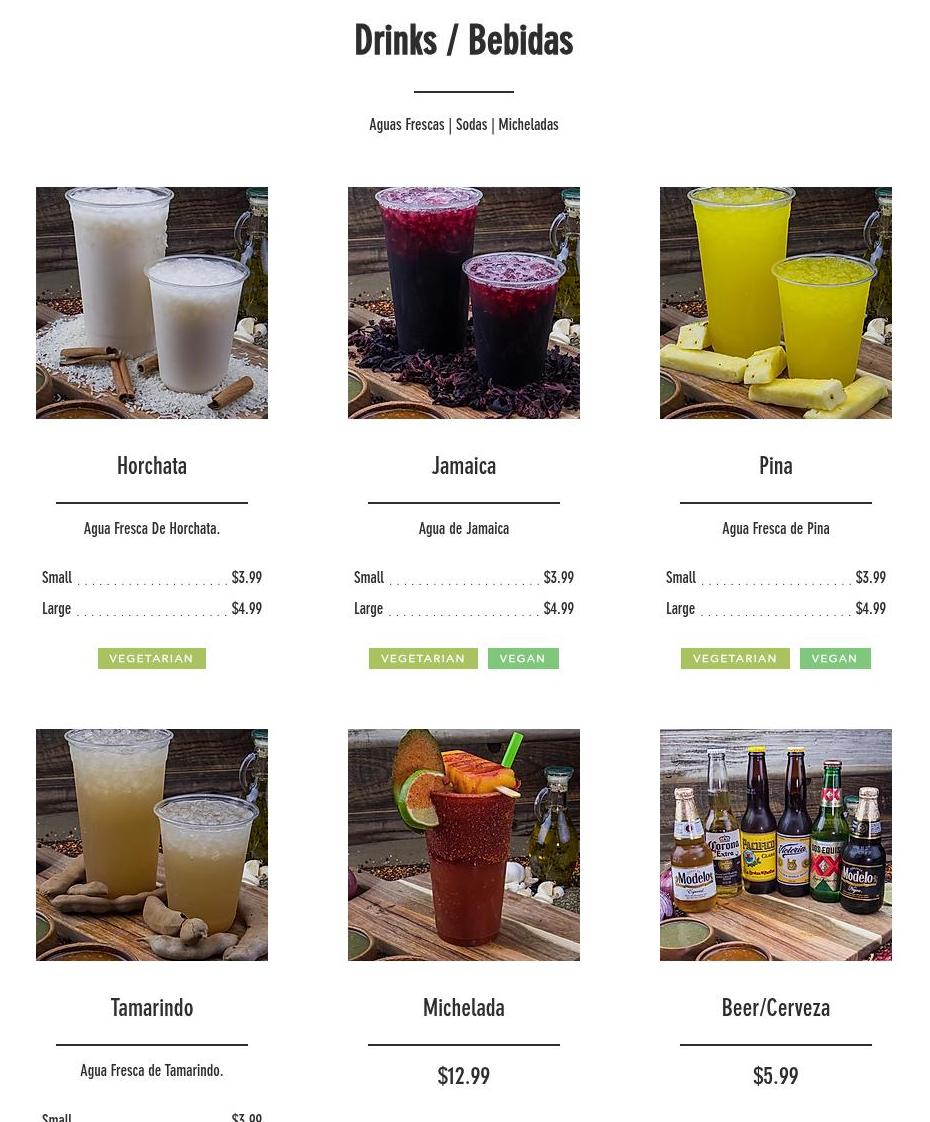This screenshot has height=1122, width=930.
Task: Select the Drinks / Bebidas heading
Action: [464, 40]
